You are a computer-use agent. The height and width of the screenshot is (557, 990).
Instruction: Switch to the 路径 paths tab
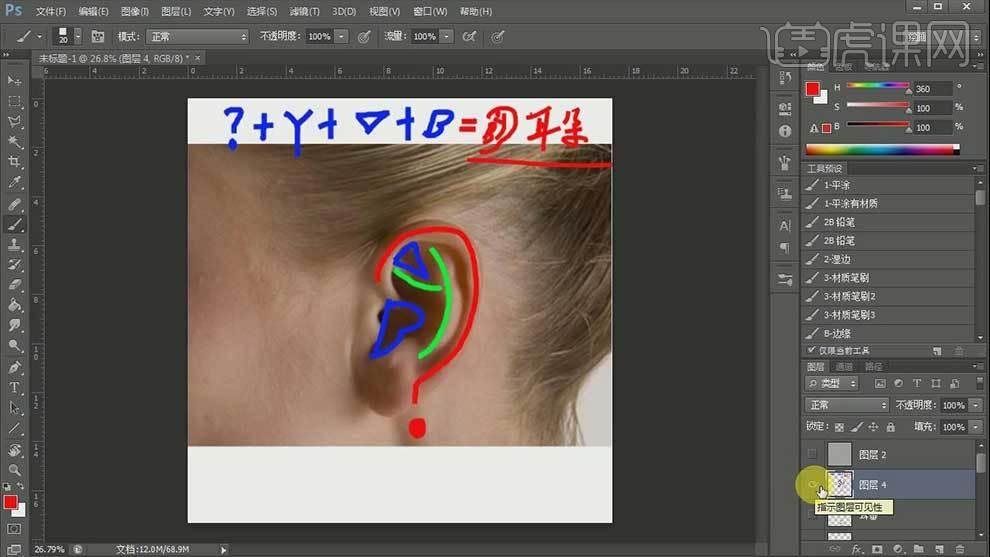pos(874,366)
